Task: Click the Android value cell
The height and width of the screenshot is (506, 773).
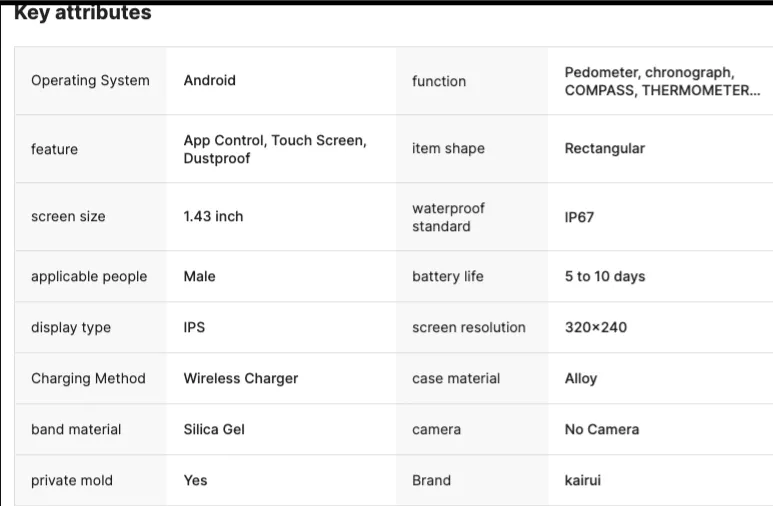Action: (281, 81)
